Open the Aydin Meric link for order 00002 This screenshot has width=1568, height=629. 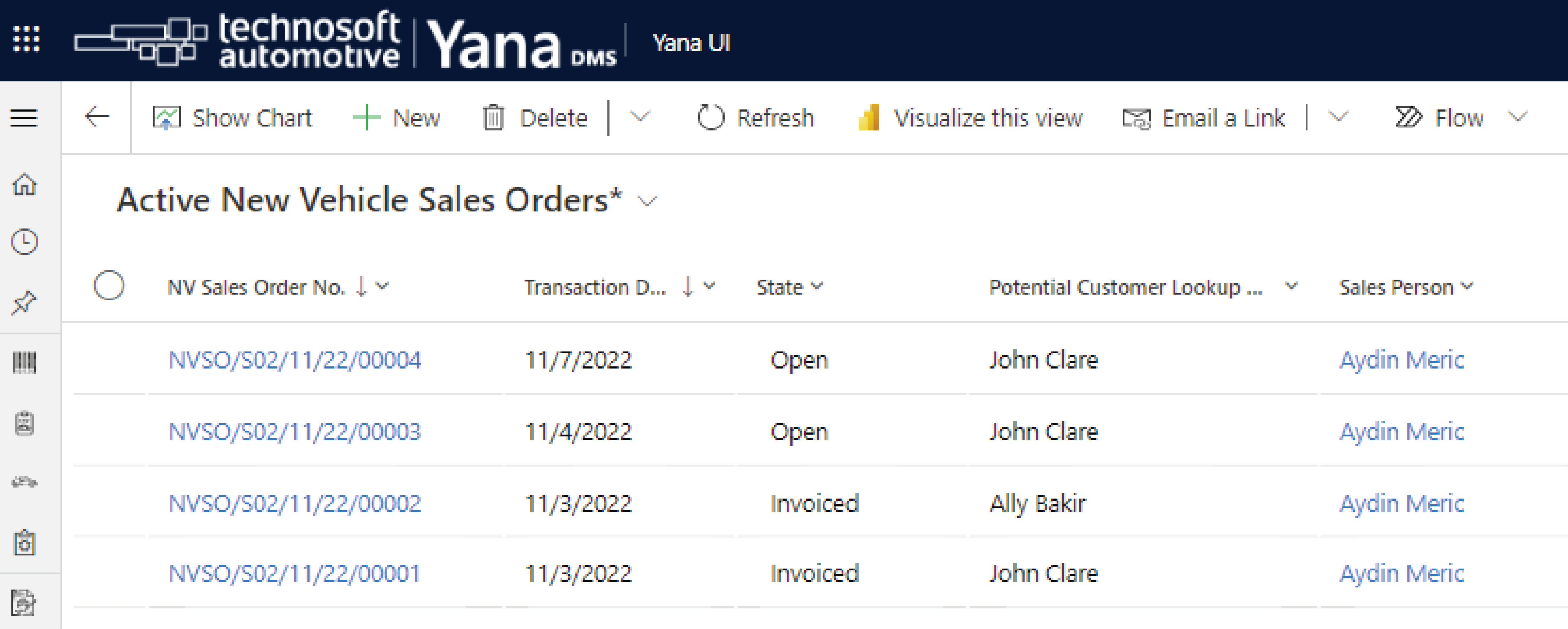(x=1402, y=504)
